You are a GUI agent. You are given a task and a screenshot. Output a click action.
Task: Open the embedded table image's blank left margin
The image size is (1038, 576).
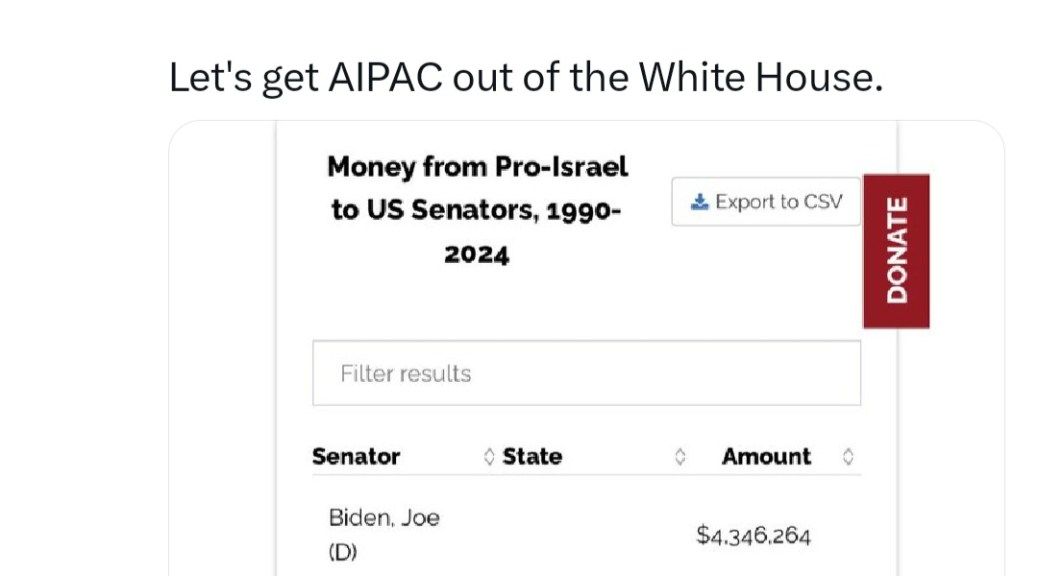pos(222,350)
